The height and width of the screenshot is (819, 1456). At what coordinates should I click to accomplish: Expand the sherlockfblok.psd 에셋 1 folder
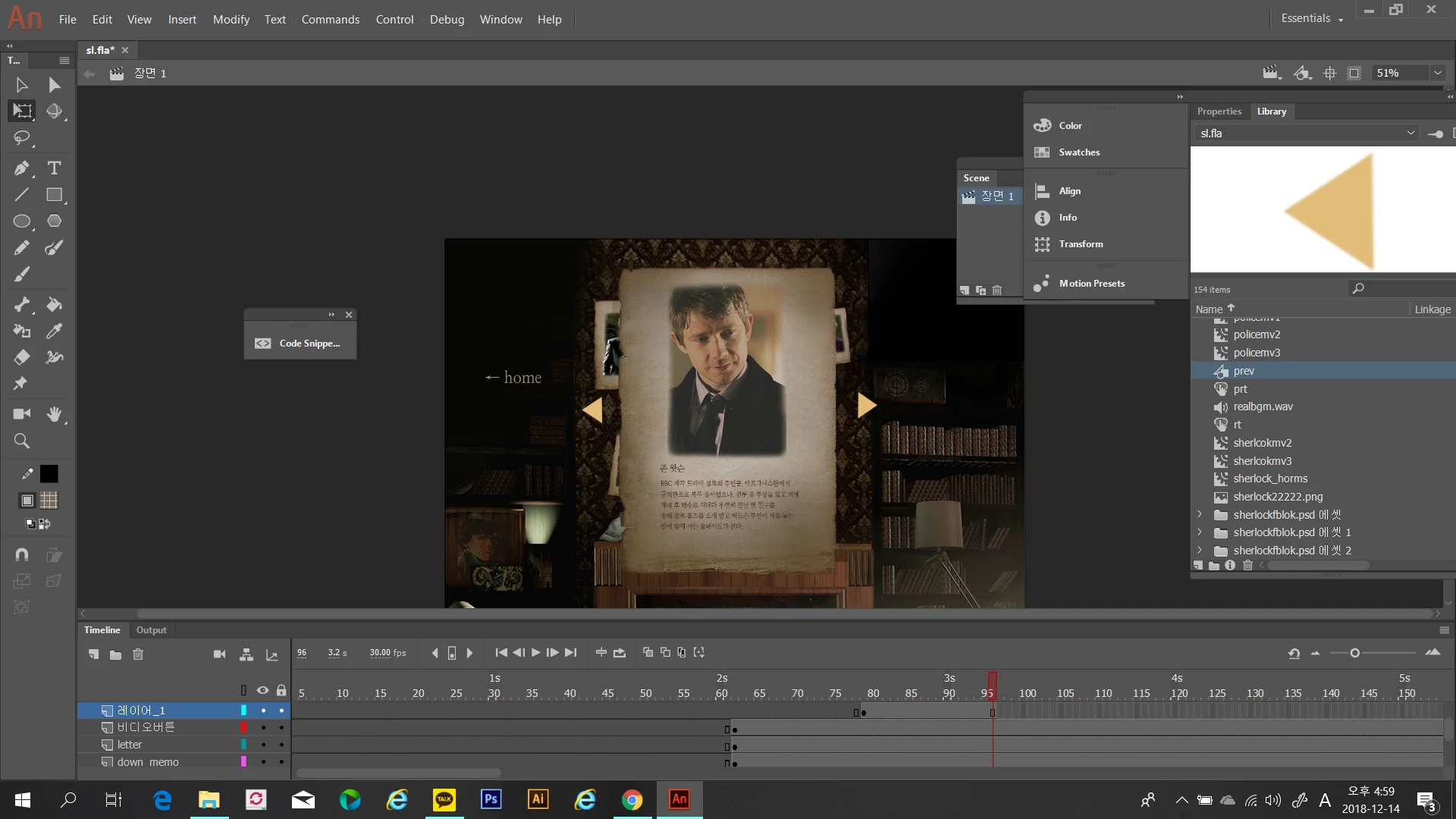point(1200,532)
